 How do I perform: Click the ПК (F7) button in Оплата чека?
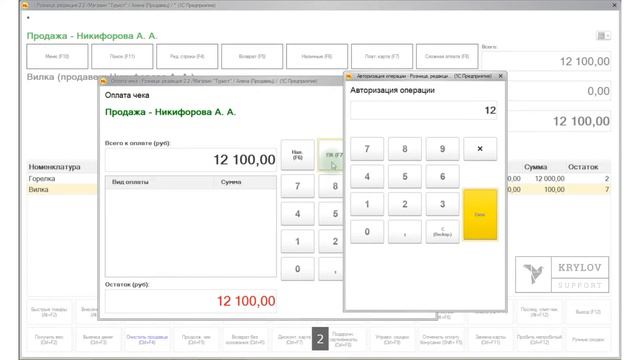coord(331,155)
